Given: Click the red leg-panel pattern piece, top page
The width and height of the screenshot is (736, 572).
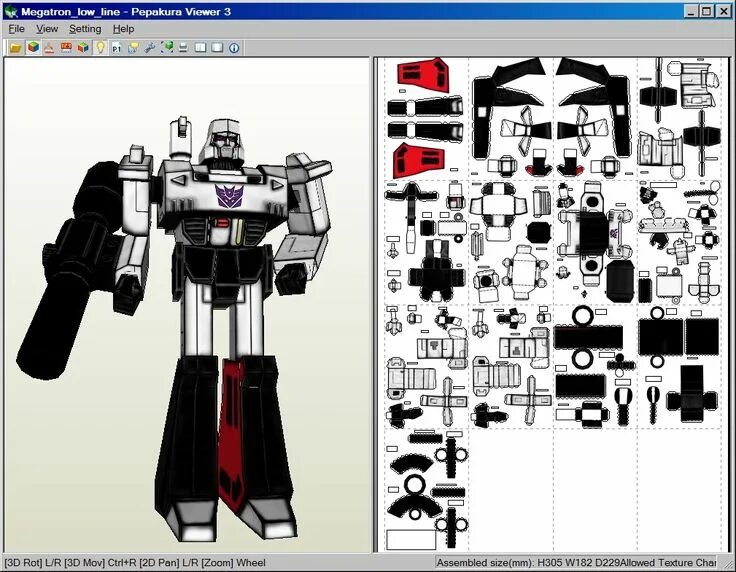Looking at the screenshot, I should coord(423,75).
